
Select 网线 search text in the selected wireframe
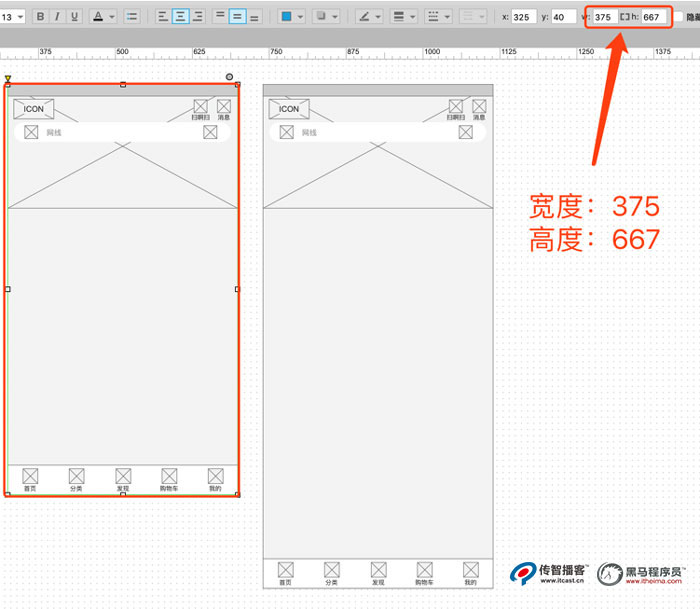[x=54, y=133]
